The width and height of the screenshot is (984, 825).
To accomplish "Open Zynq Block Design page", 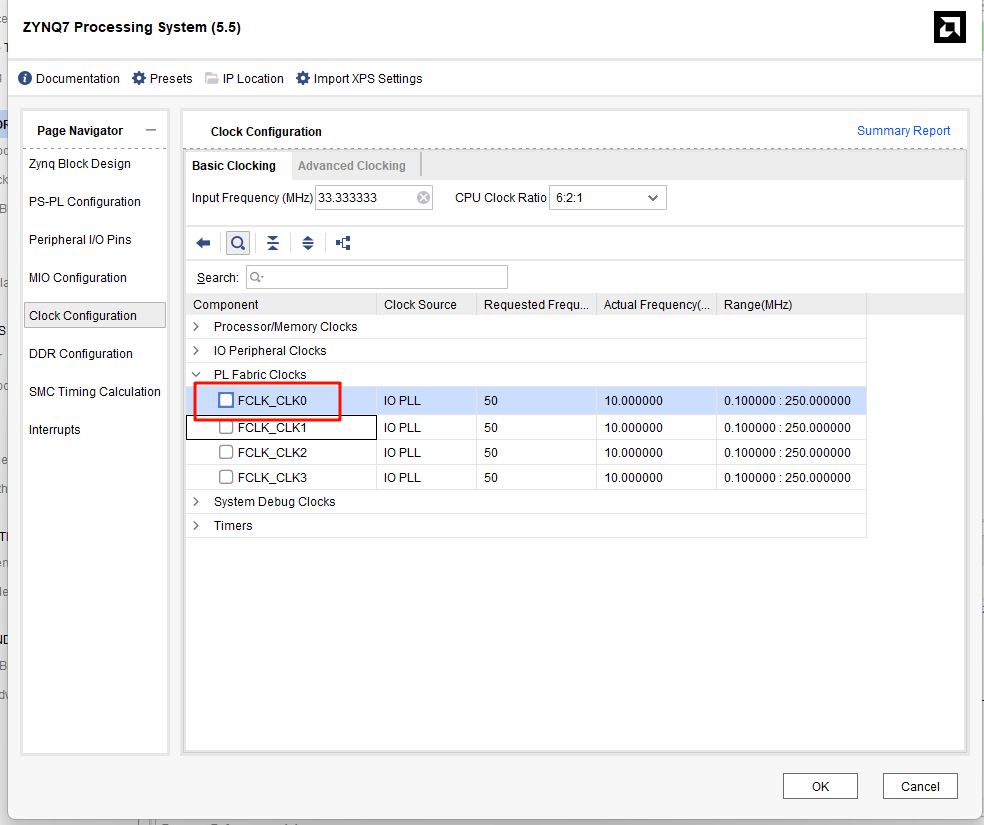I will pyautogui.click(x=80, y=164).
